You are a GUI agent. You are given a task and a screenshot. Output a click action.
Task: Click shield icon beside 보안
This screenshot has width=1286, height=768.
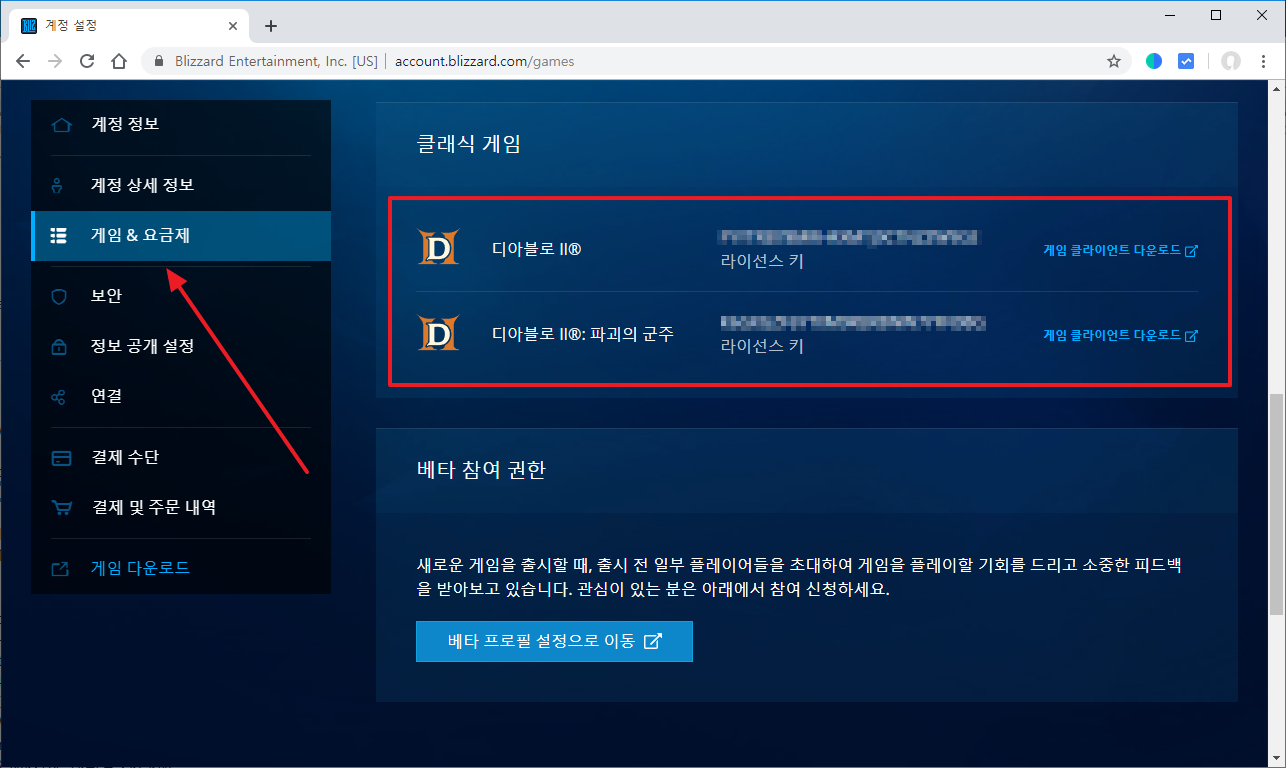(x=59, y=296)
